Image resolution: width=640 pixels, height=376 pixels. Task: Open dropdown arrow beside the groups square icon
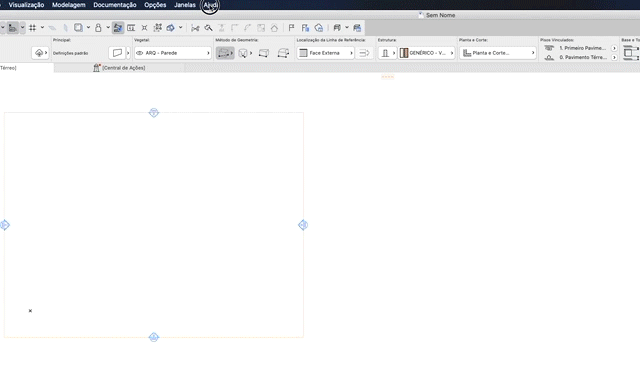point(88,28)
